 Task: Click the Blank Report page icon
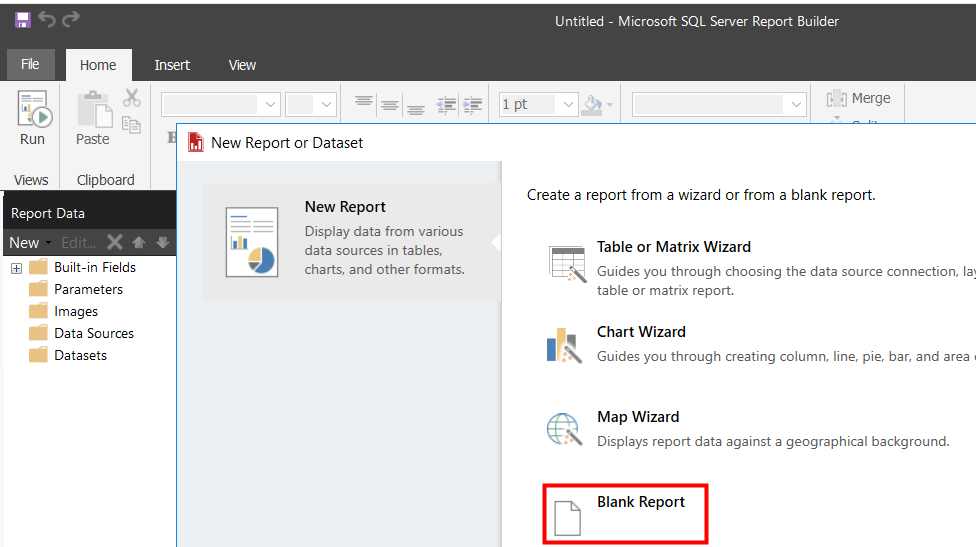click(x=568, y=518)
